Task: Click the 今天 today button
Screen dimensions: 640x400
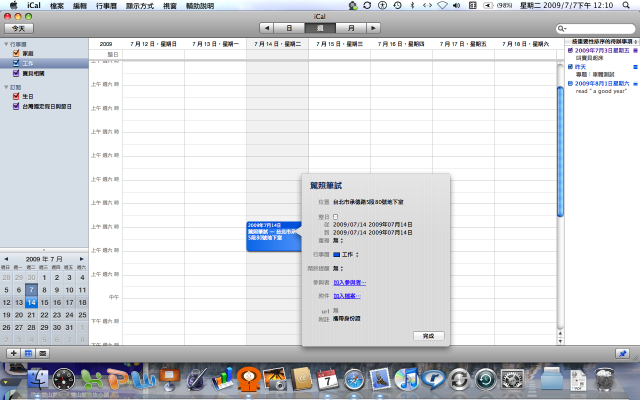Action: (x=19, y=28)
